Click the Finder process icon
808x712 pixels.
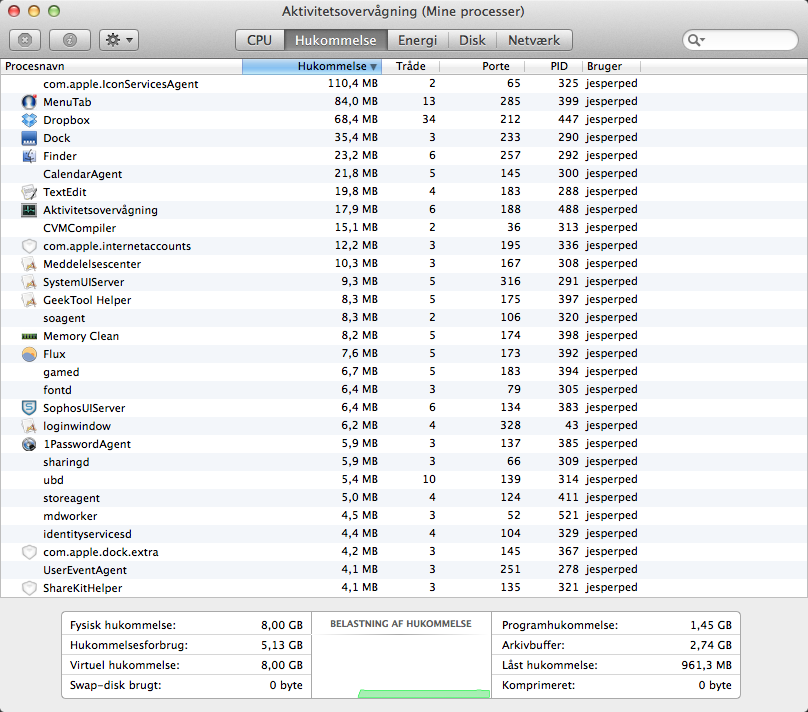[29, 156]
